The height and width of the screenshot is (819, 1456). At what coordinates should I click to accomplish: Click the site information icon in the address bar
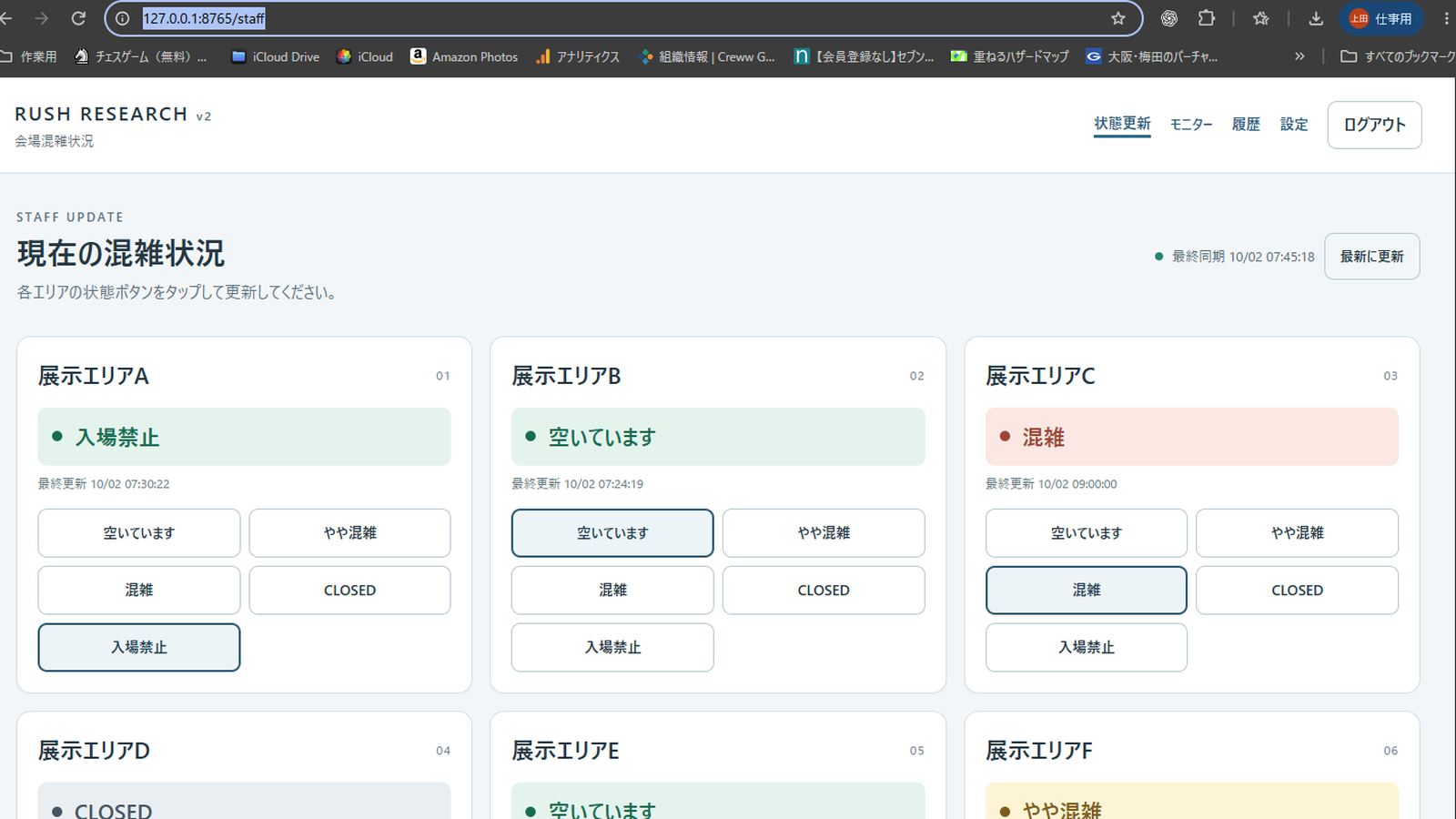(123, 18)
